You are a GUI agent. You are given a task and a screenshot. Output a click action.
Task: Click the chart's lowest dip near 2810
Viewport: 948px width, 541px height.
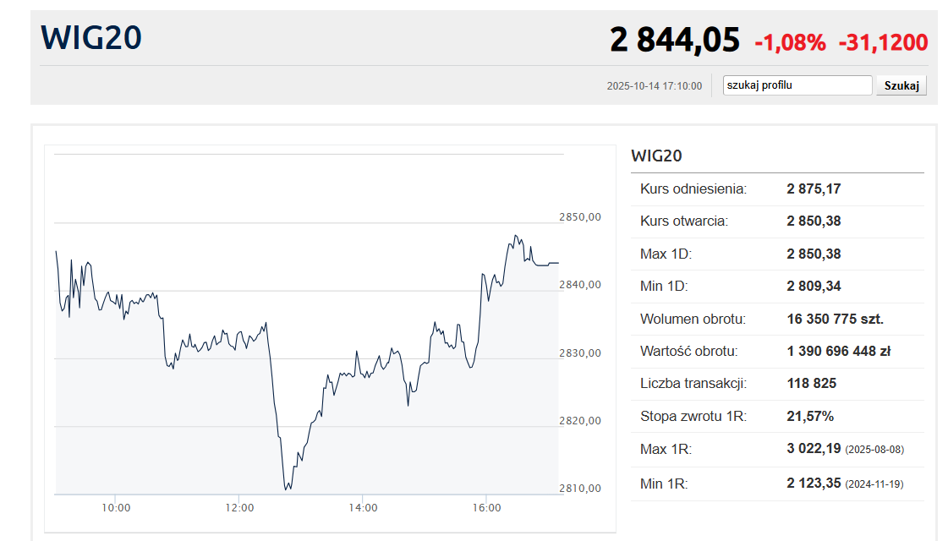[288, 488]
